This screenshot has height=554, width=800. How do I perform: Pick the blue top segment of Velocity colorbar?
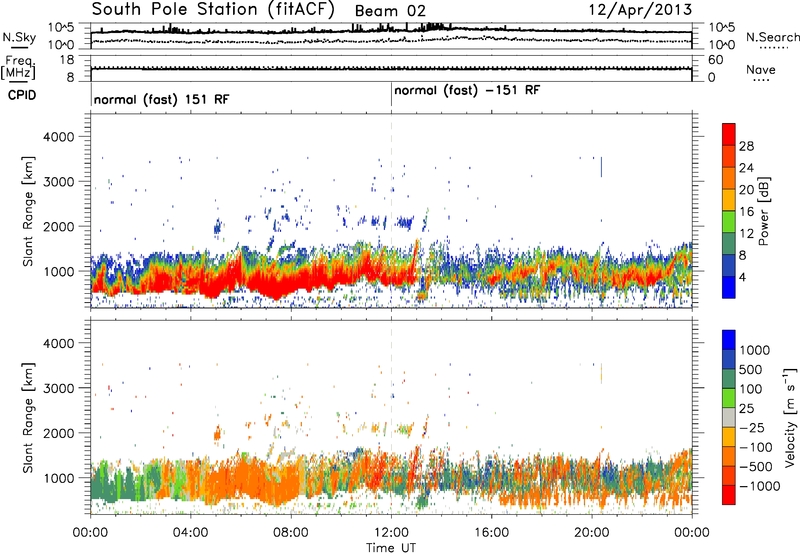(729, 340)
